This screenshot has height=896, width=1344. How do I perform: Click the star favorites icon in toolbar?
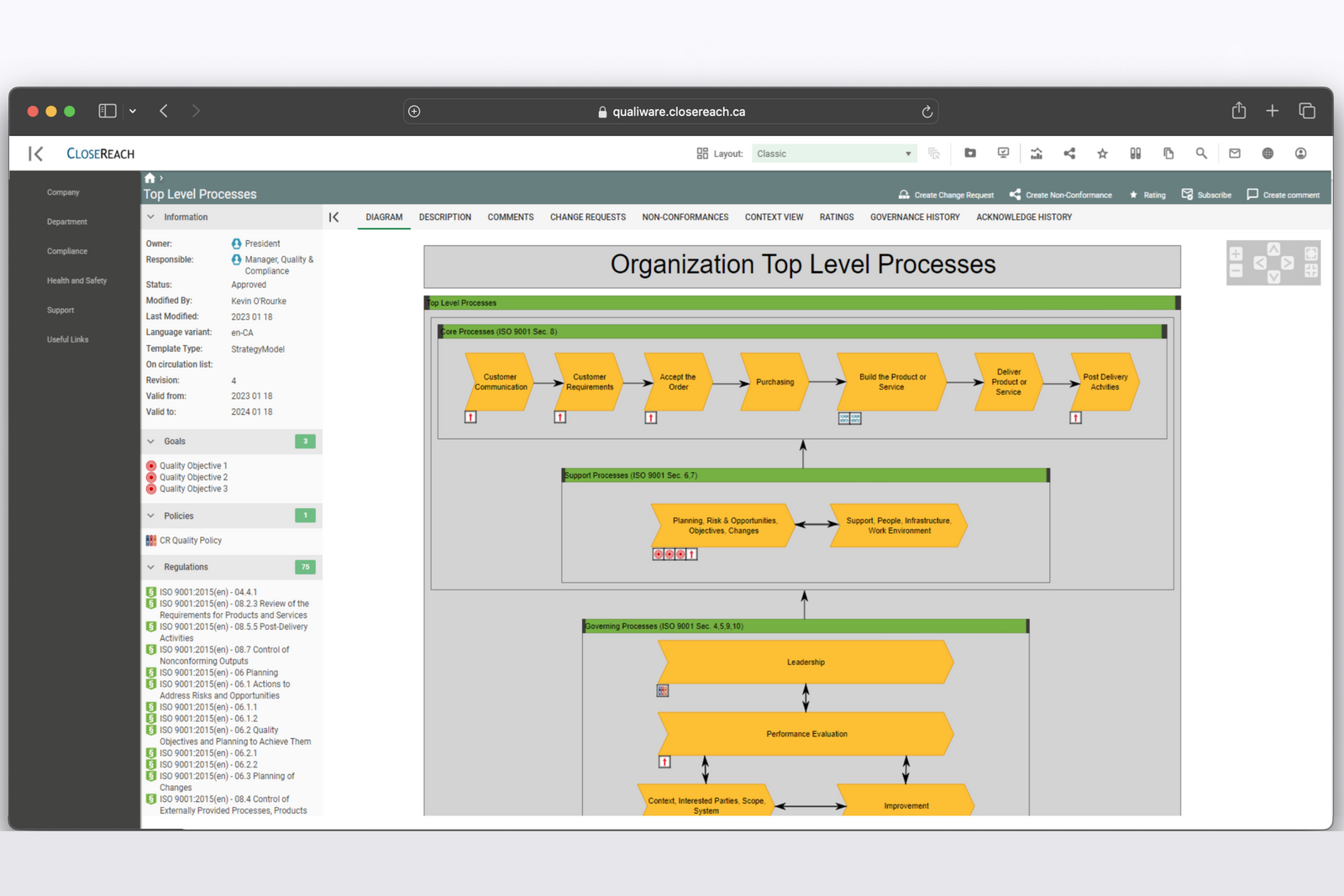1101,153
